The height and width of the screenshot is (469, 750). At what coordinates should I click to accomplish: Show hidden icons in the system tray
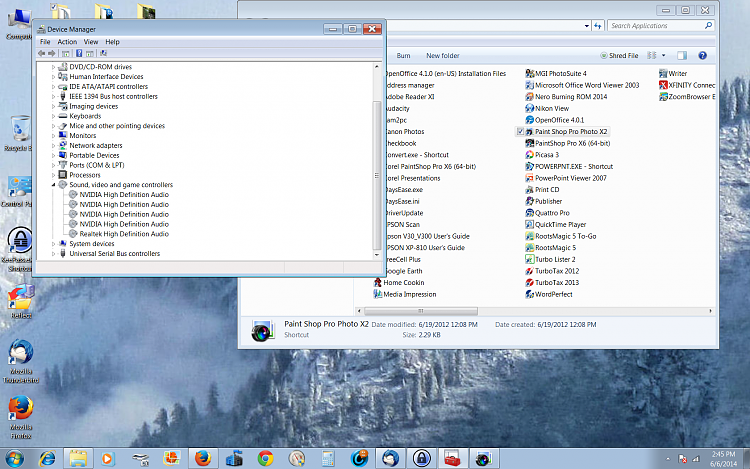point(668,459)
